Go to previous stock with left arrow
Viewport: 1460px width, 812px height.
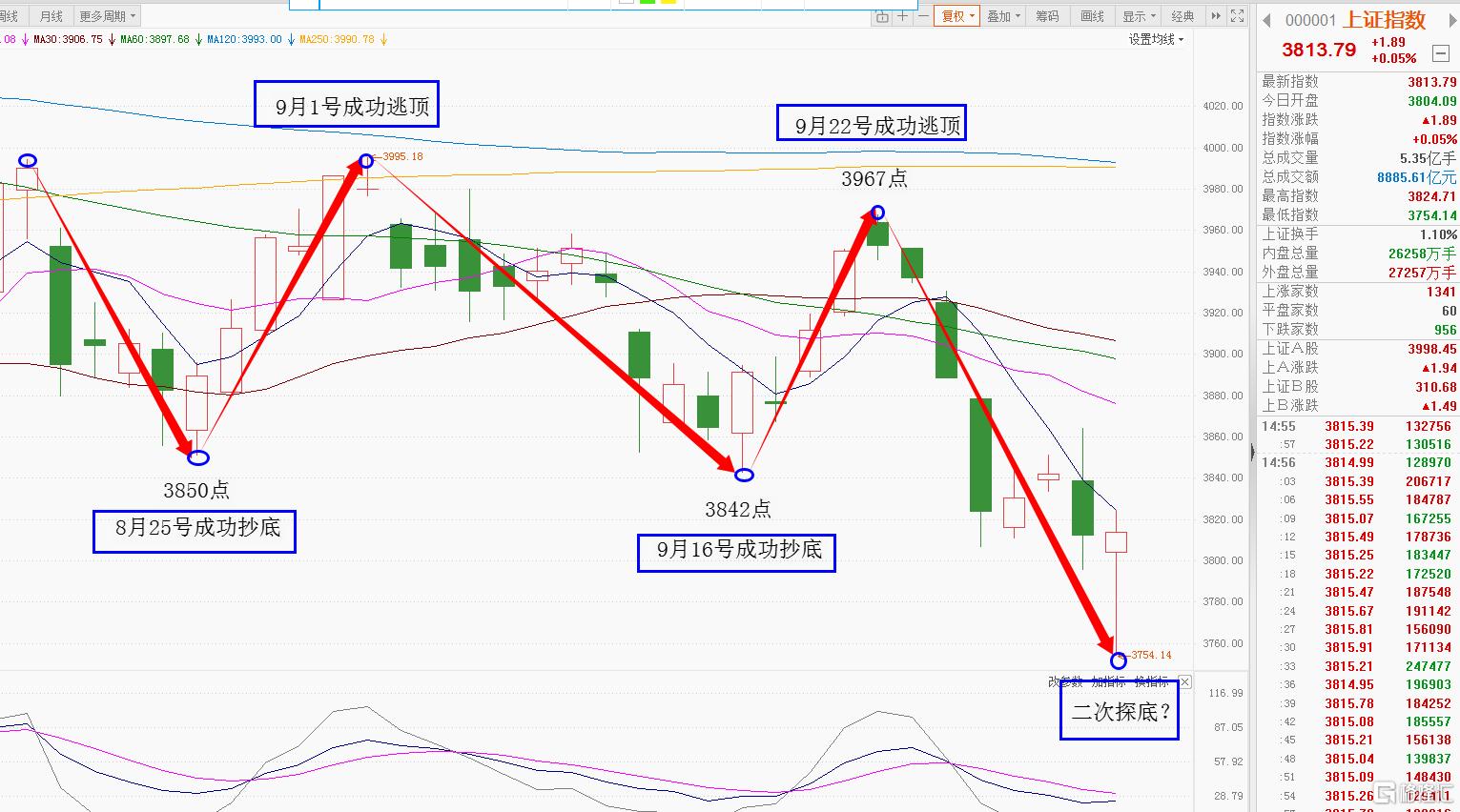click(1267, 20)
